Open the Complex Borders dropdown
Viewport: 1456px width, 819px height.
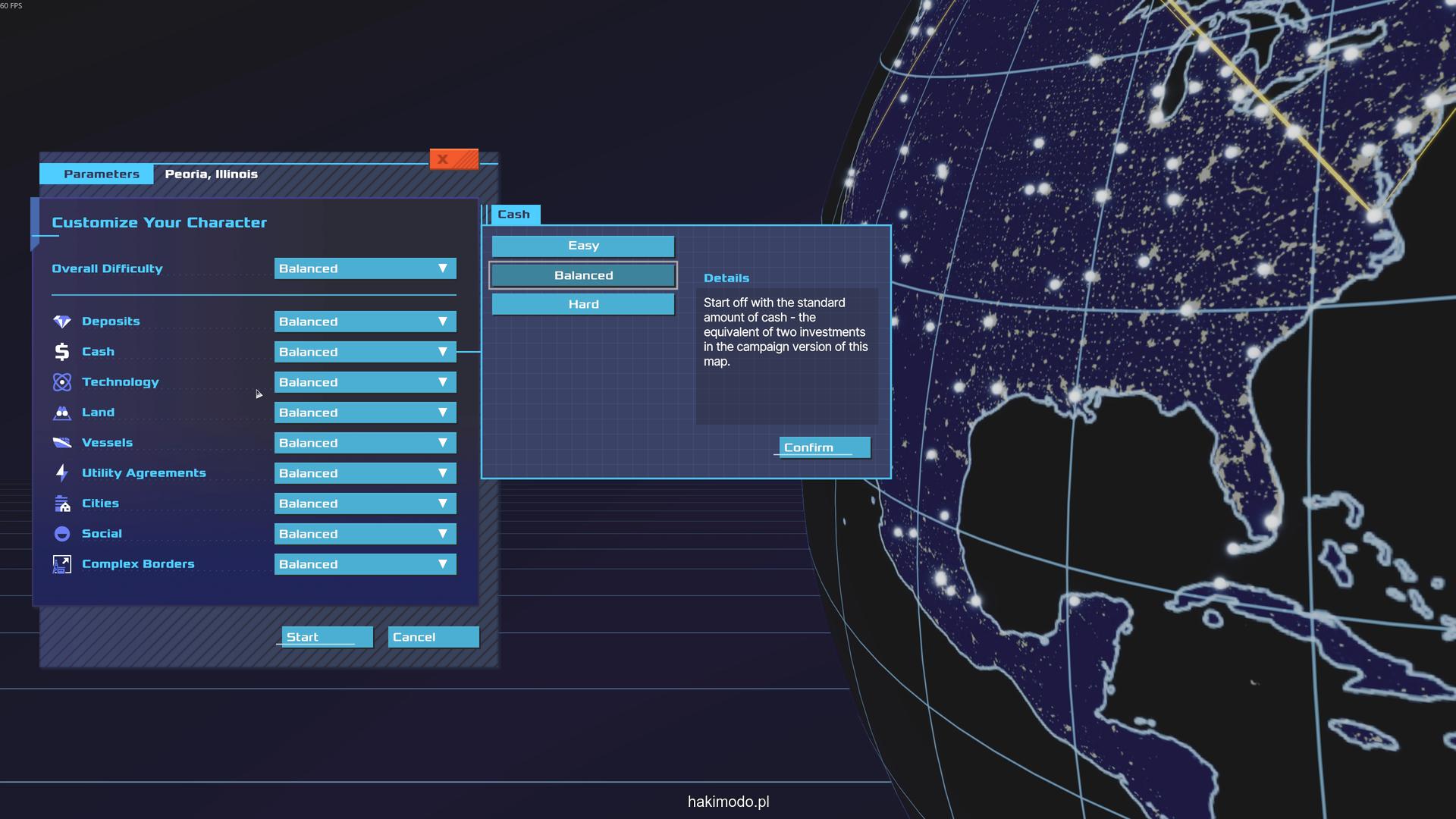pyautogui.click(x=365, y=564)
